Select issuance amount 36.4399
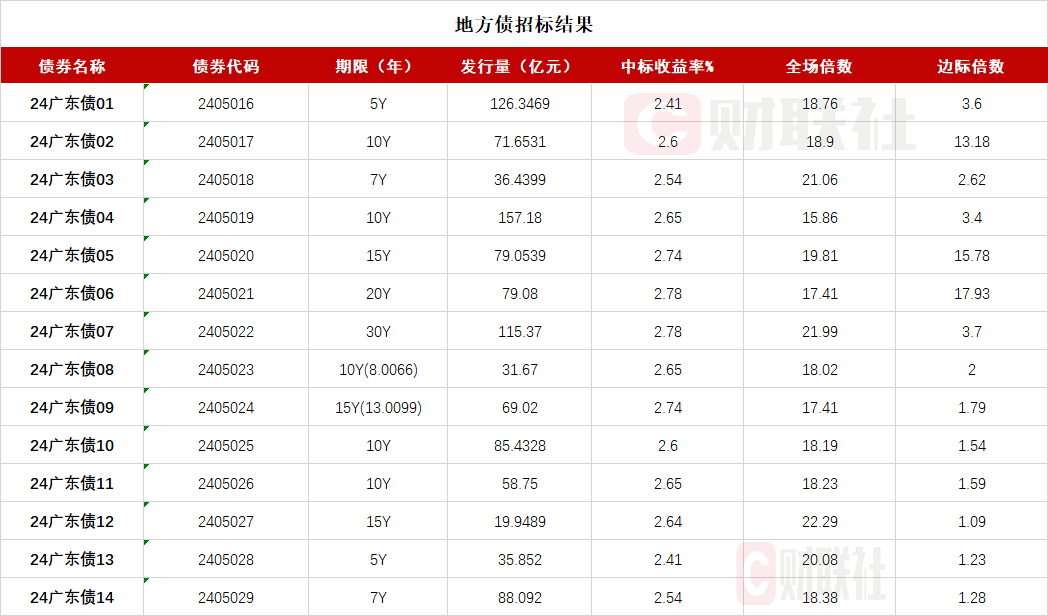 pyautogui.click(x=520, y=180)
